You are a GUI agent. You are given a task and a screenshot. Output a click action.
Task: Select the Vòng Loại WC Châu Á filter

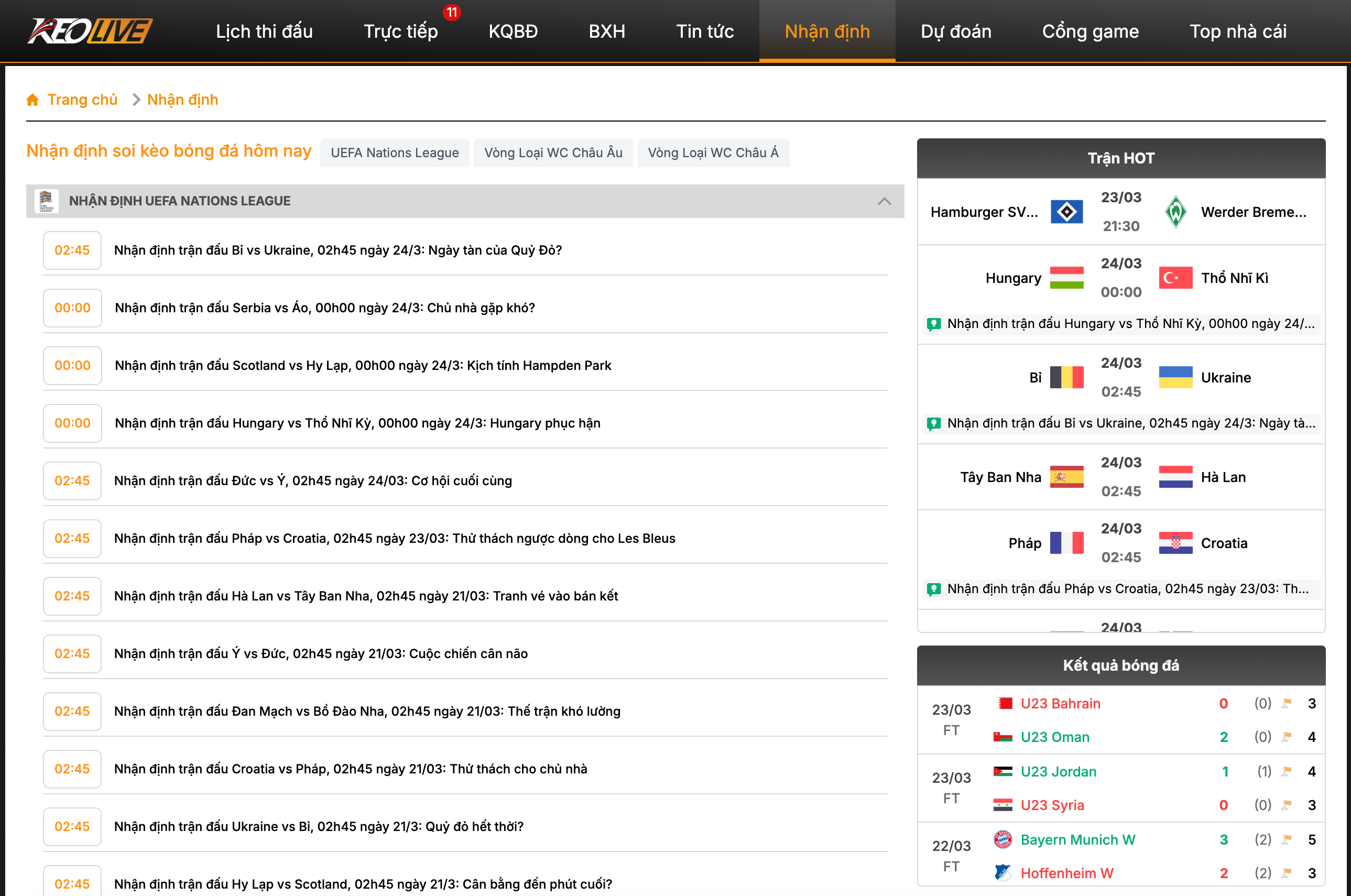pyautogui.click(x=713, y=152)
